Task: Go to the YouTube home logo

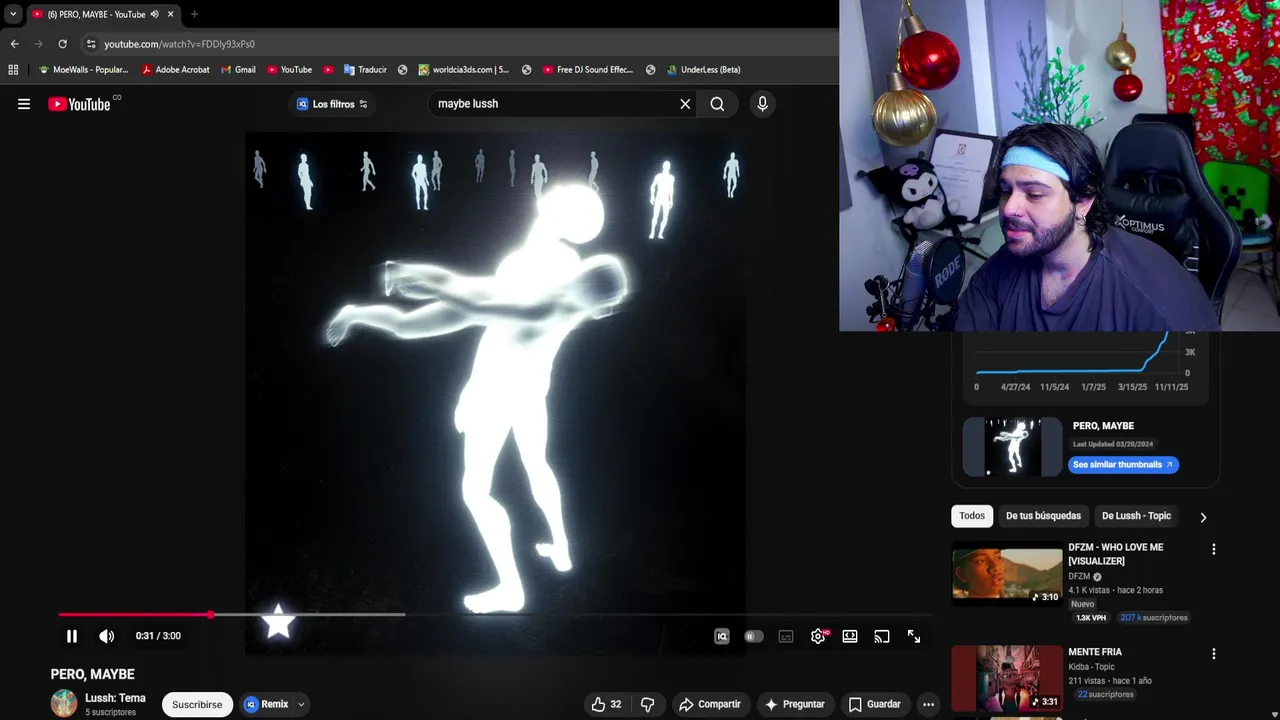Action: point(79,104)
